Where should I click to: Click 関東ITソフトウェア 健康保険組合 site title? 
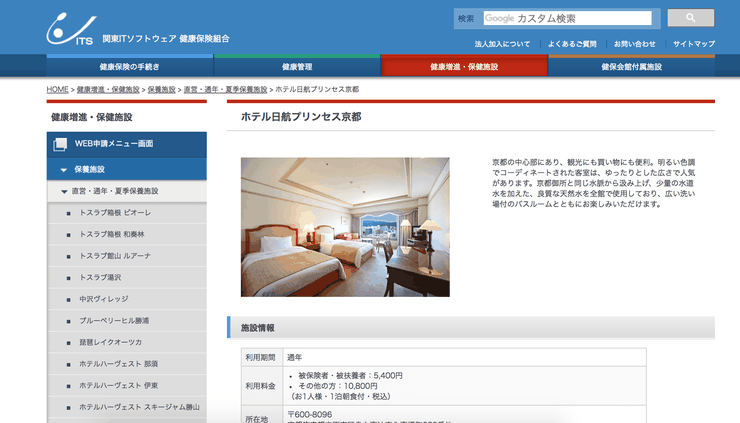click(166, 39)
